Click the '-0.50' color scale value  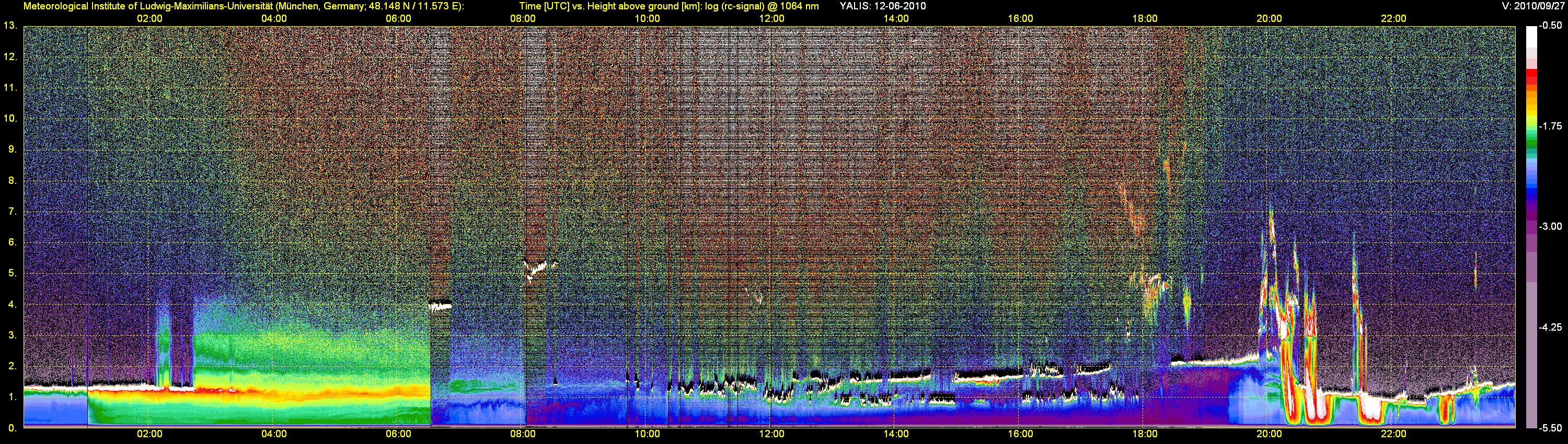tap(1550, 26)
